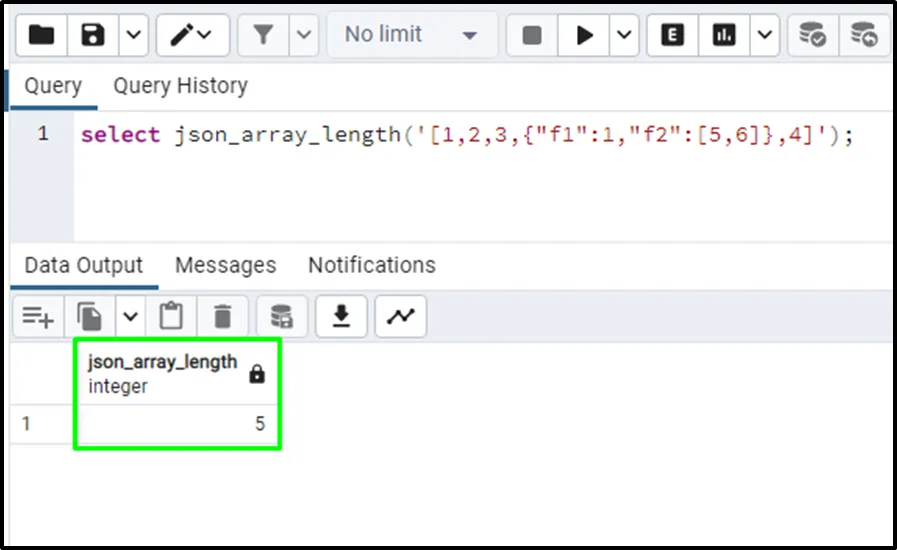This screenshot has width=897, height=550.
Task: Expand the Execute options dropdown arrow
Action: [624, 35]
